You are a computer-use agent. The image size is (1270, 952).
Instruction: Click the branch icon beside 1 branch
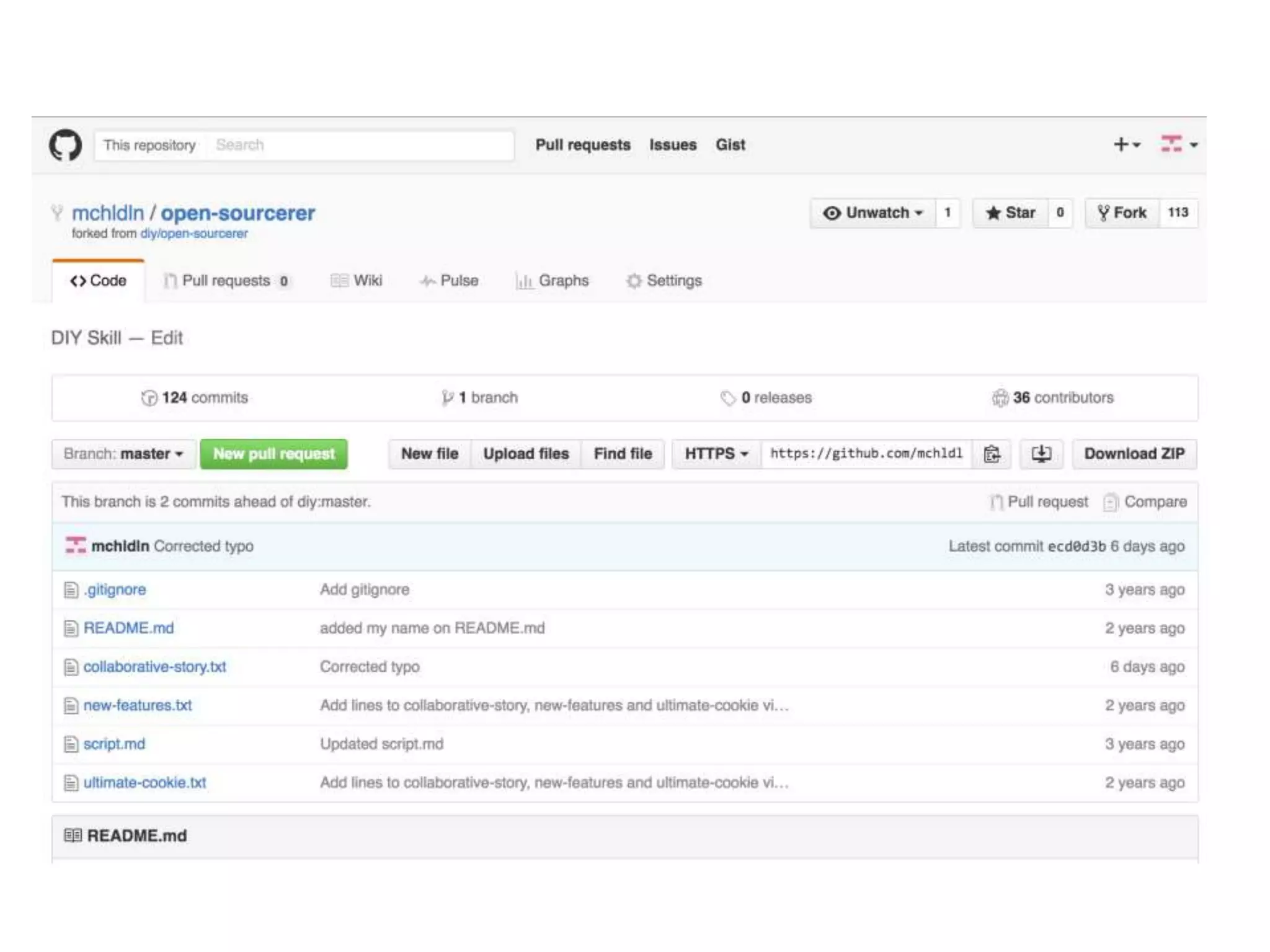pos(447,398)
